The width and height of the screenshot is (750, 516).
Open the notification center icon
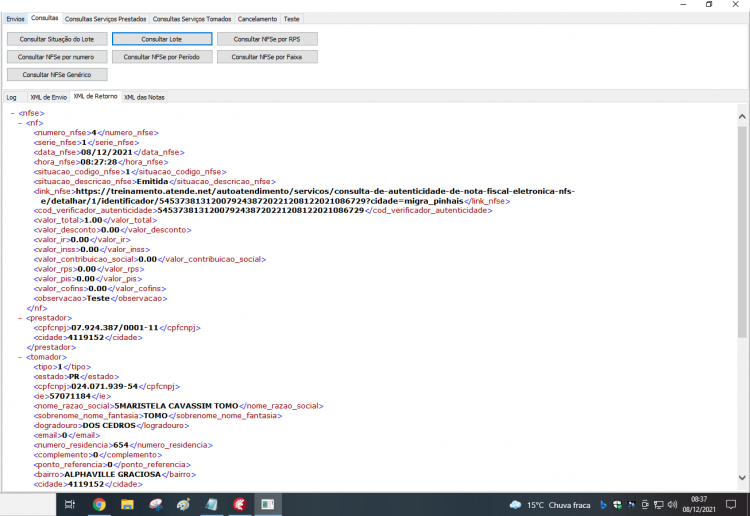click(731, 505)
